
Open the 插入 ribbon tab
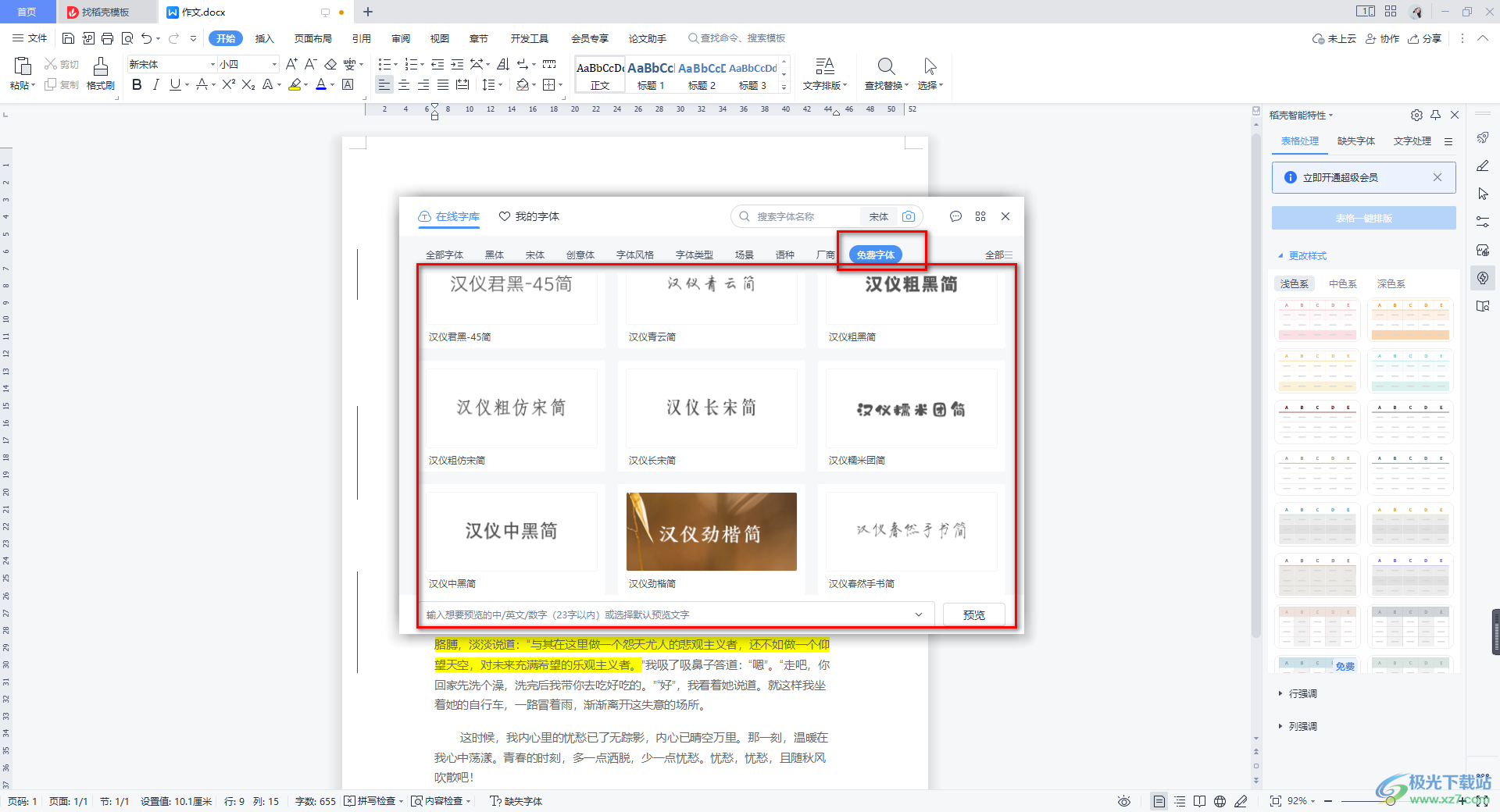[x=265, y=38]
